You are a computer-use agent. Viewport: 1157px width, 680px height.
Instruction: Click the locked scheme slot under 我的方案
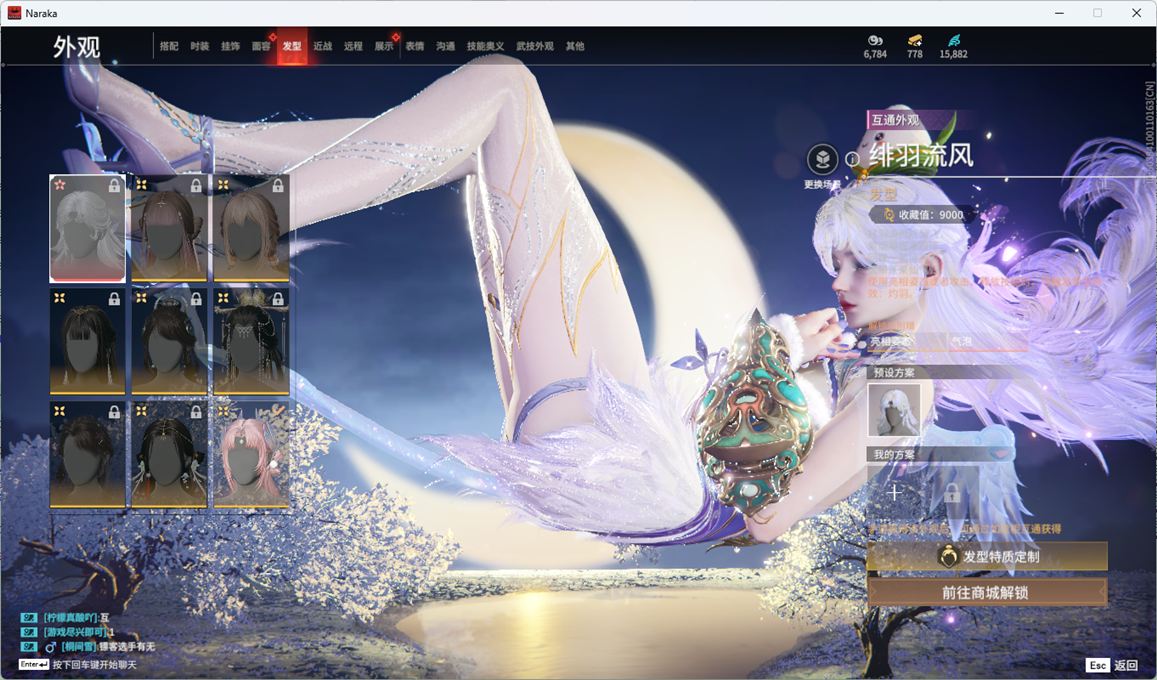[x=951, y=492]
